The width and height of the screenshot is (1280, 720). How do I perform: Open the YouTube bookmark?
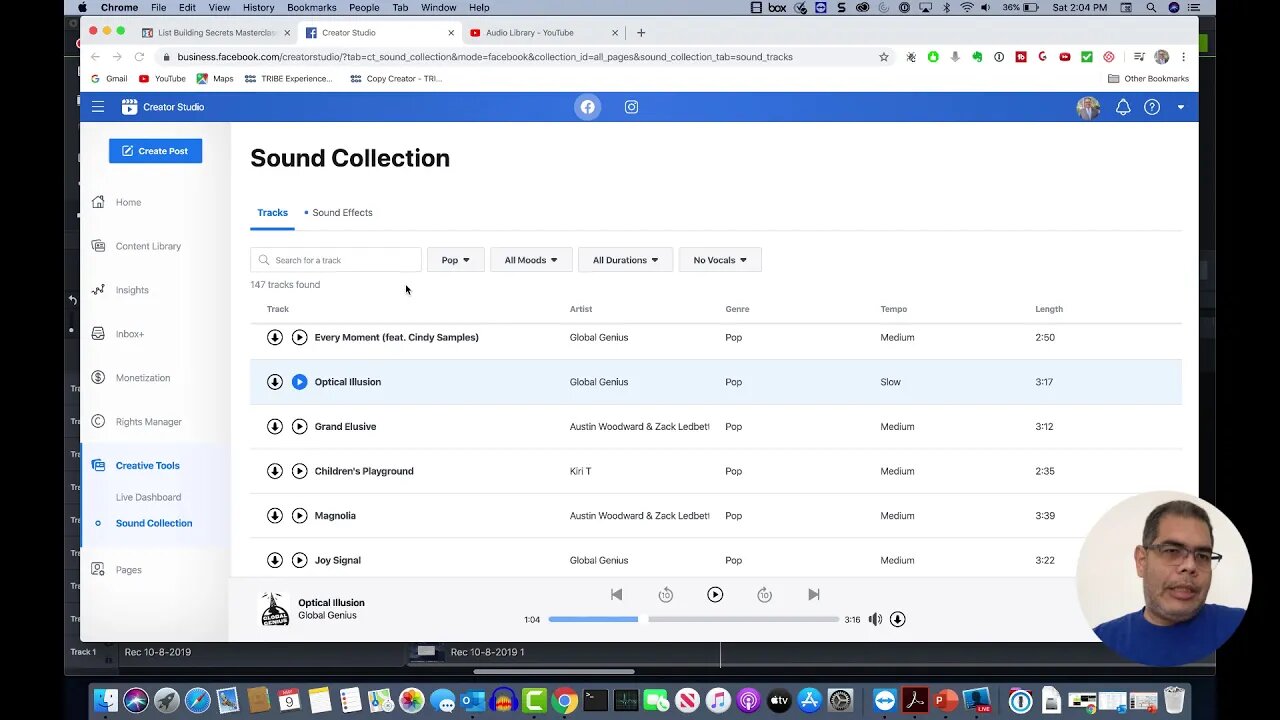pyautogui.click(x=162, y=78)
